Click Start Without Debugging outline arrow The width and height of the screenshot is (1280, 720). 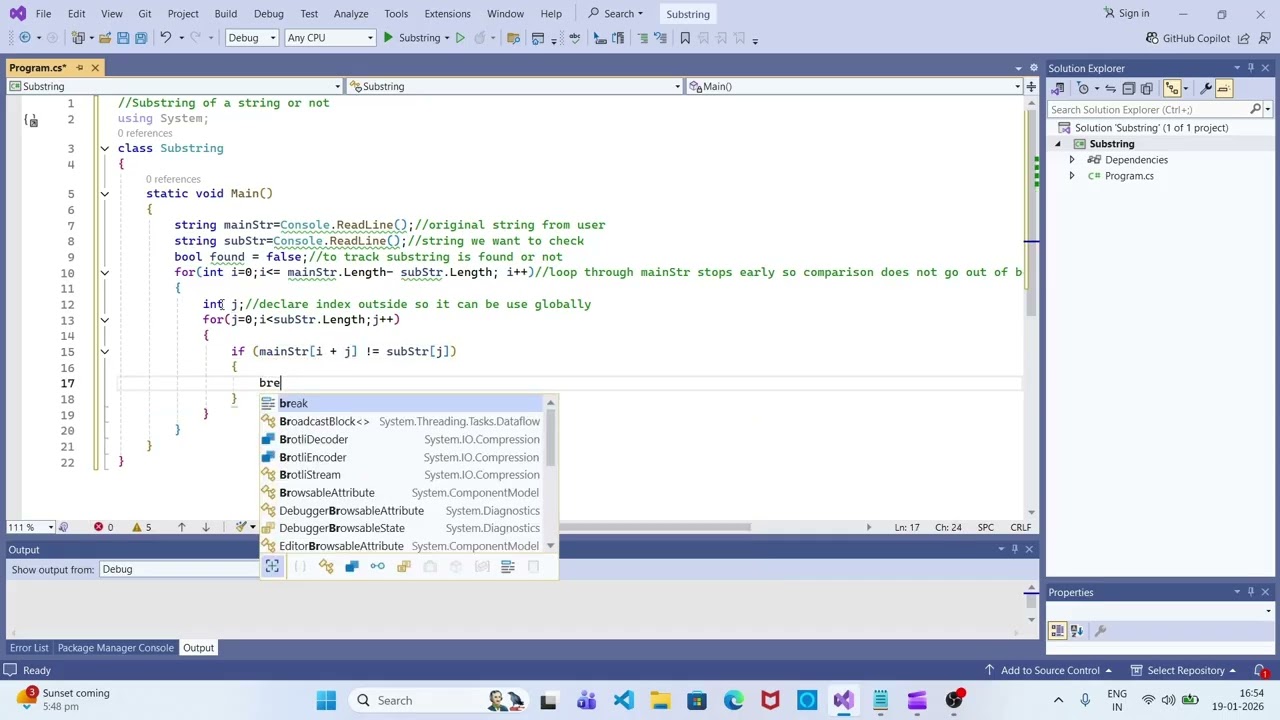pos(460,38)
